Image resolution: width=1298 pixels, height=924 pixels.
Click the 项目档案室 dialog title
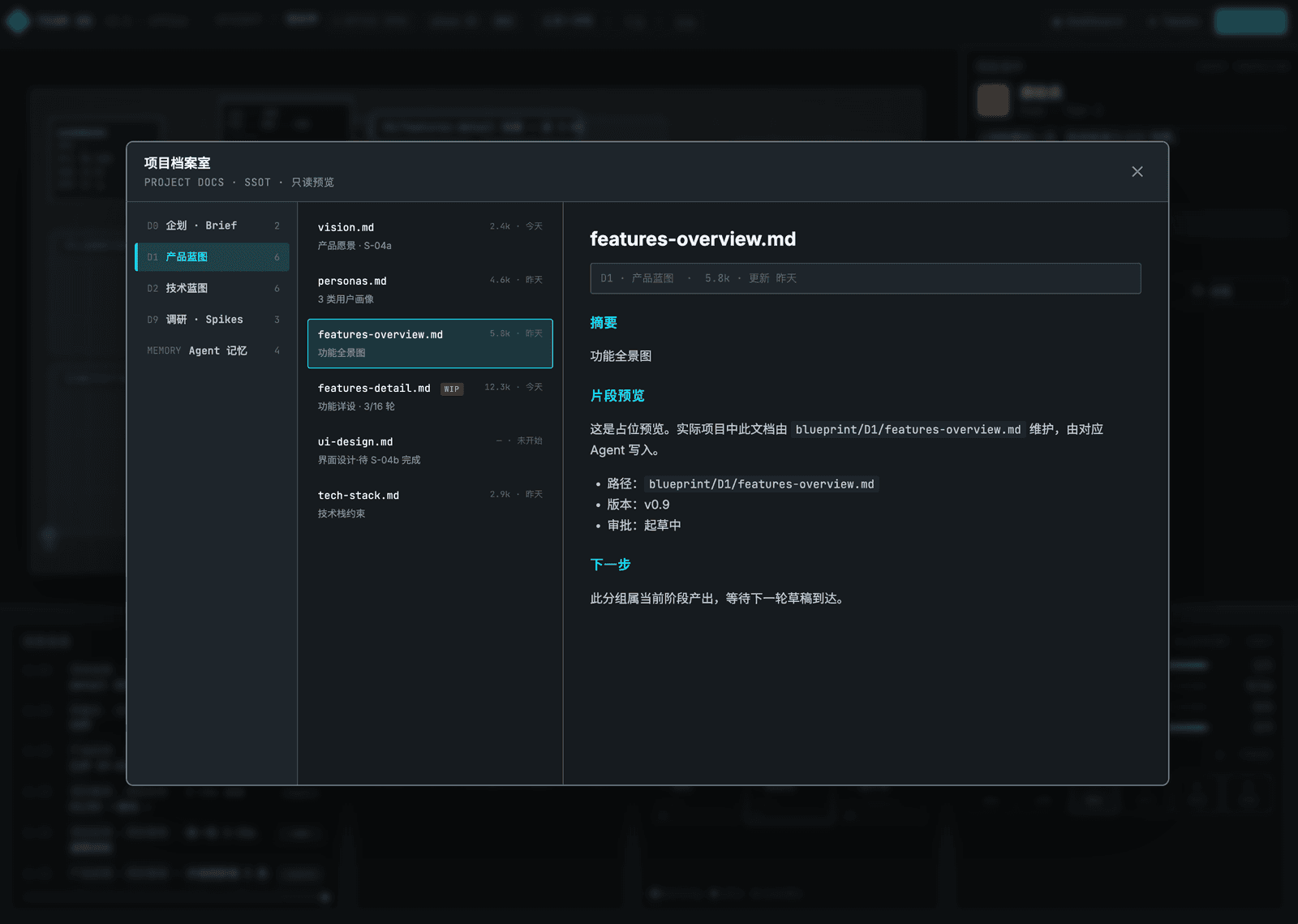pyautogui.click(x=177, y=163)
